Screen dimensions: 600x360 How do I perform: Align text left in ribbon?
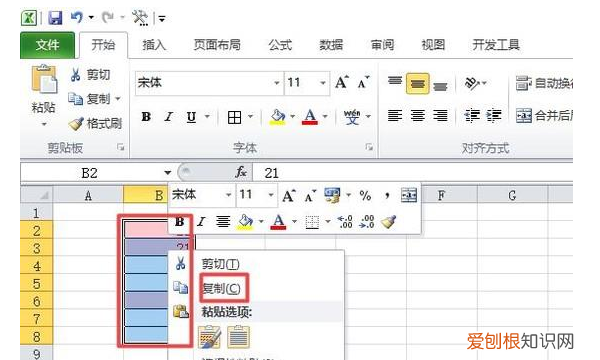395,115
